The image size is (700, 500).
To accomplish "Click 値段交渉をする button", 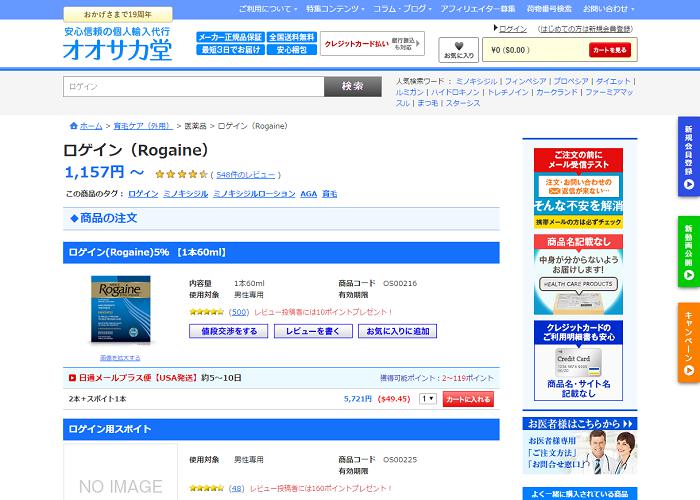I will (229, 331).
